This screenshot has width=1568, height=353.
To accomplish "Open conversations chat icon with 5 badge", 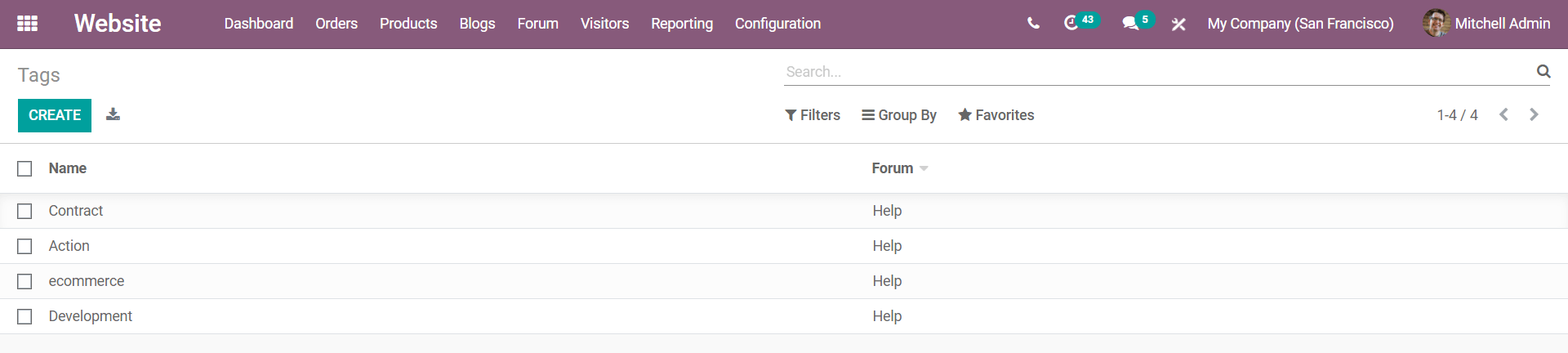I will [1138, 22].
